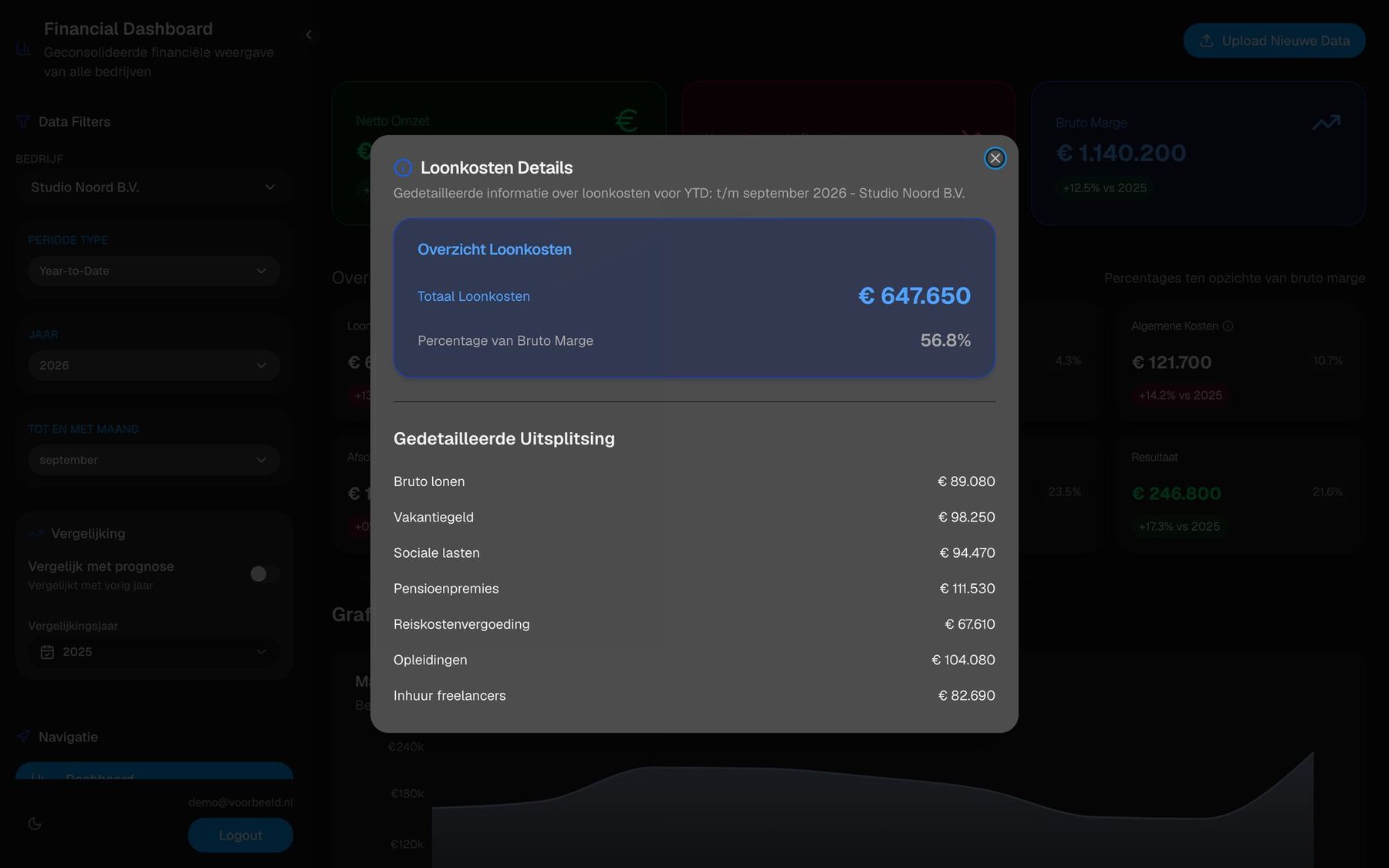Open the Bedrijf dropdown Studio Noord B.V.
Screen dimensions: 1389x868
[154, 187]
